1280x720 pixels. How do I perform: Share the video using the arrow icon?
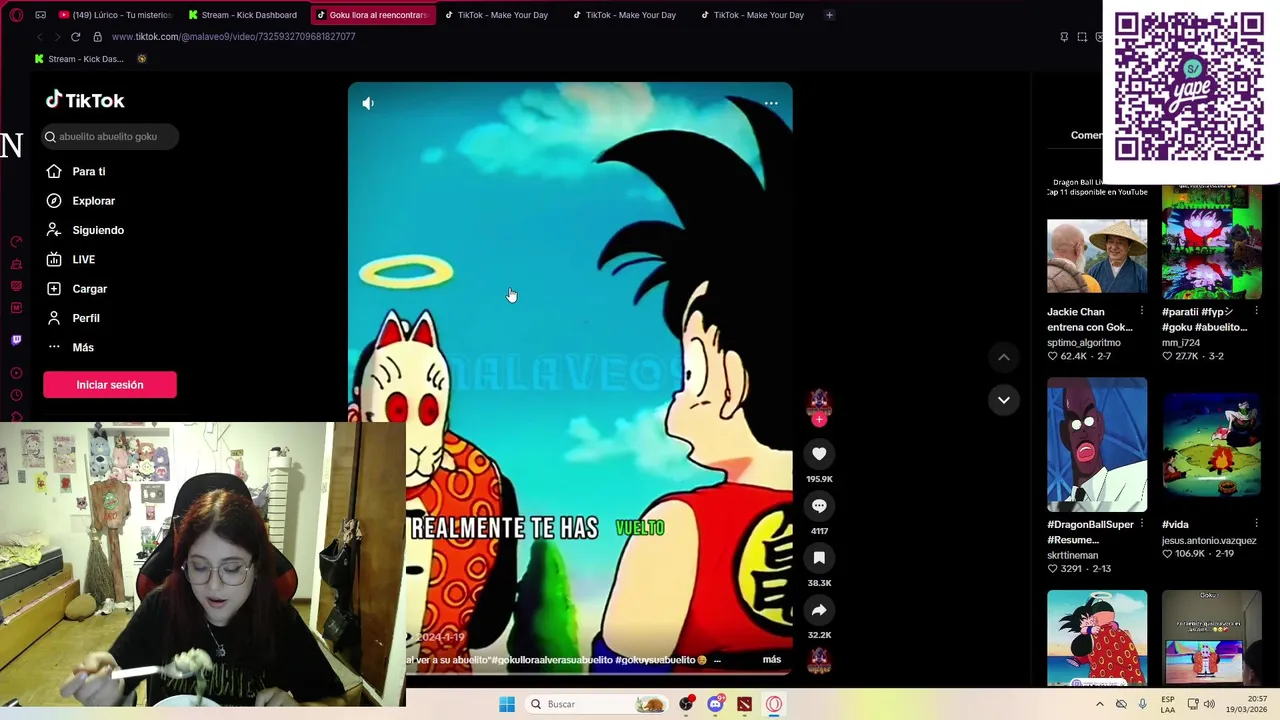(x=819, y=610)
